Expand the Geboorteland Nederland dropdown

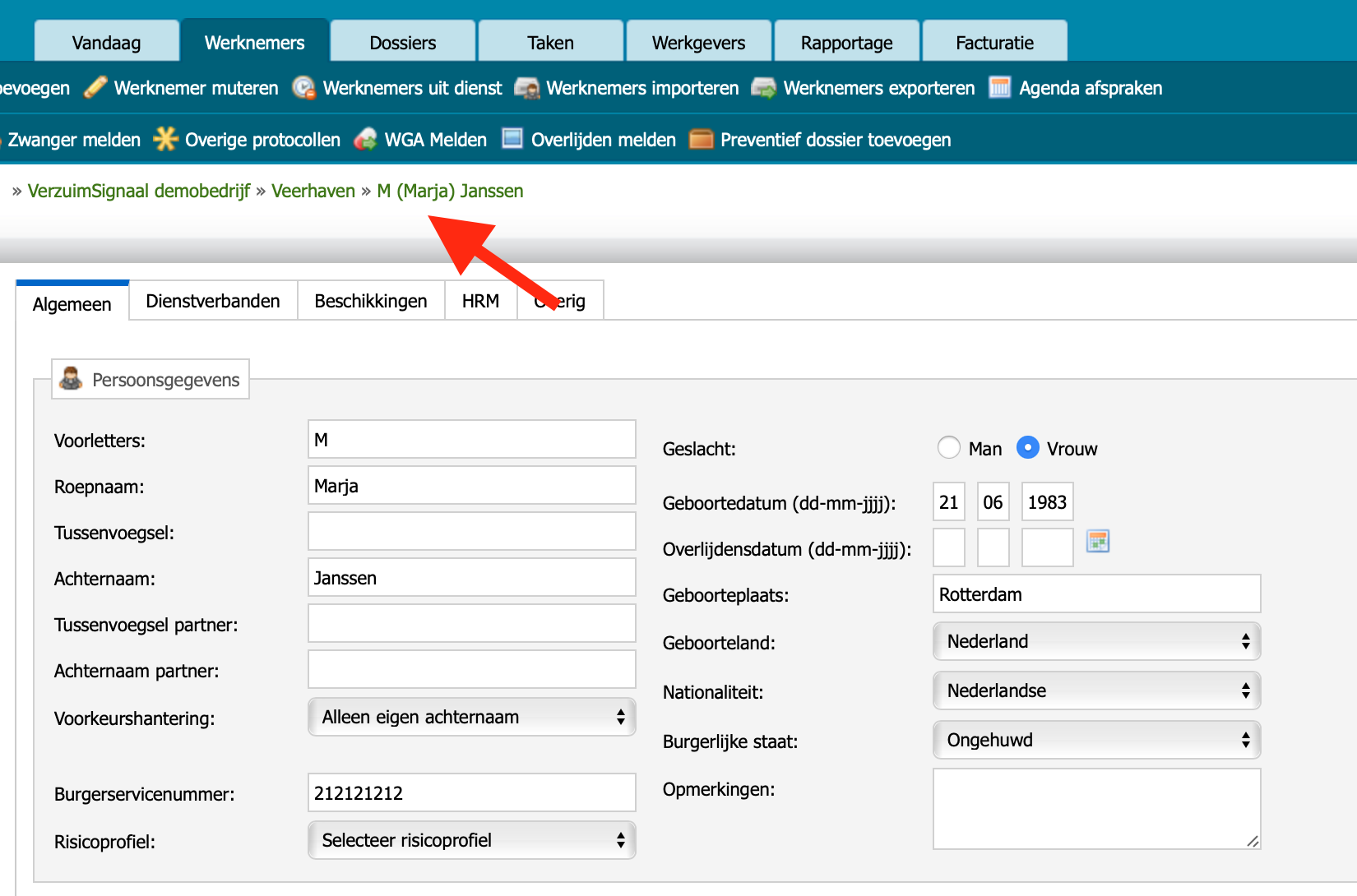click(1097, 641)
